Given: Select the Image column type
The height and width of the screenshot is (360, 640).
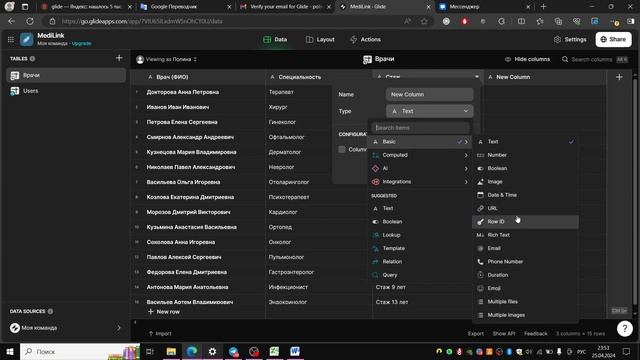Looking at the screenshot, I should click(525, 182).
